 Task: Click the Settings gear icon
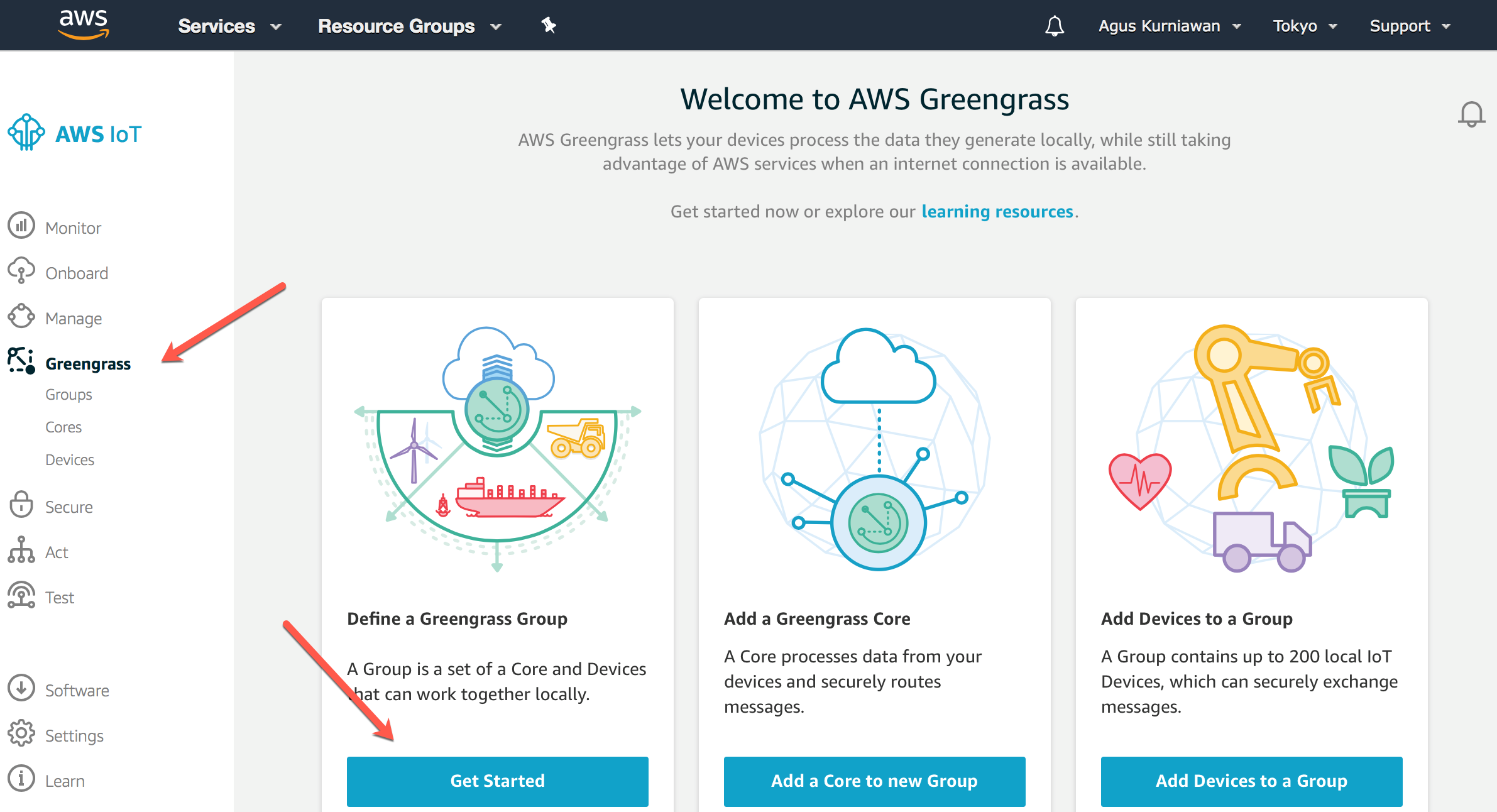[21, 733]
